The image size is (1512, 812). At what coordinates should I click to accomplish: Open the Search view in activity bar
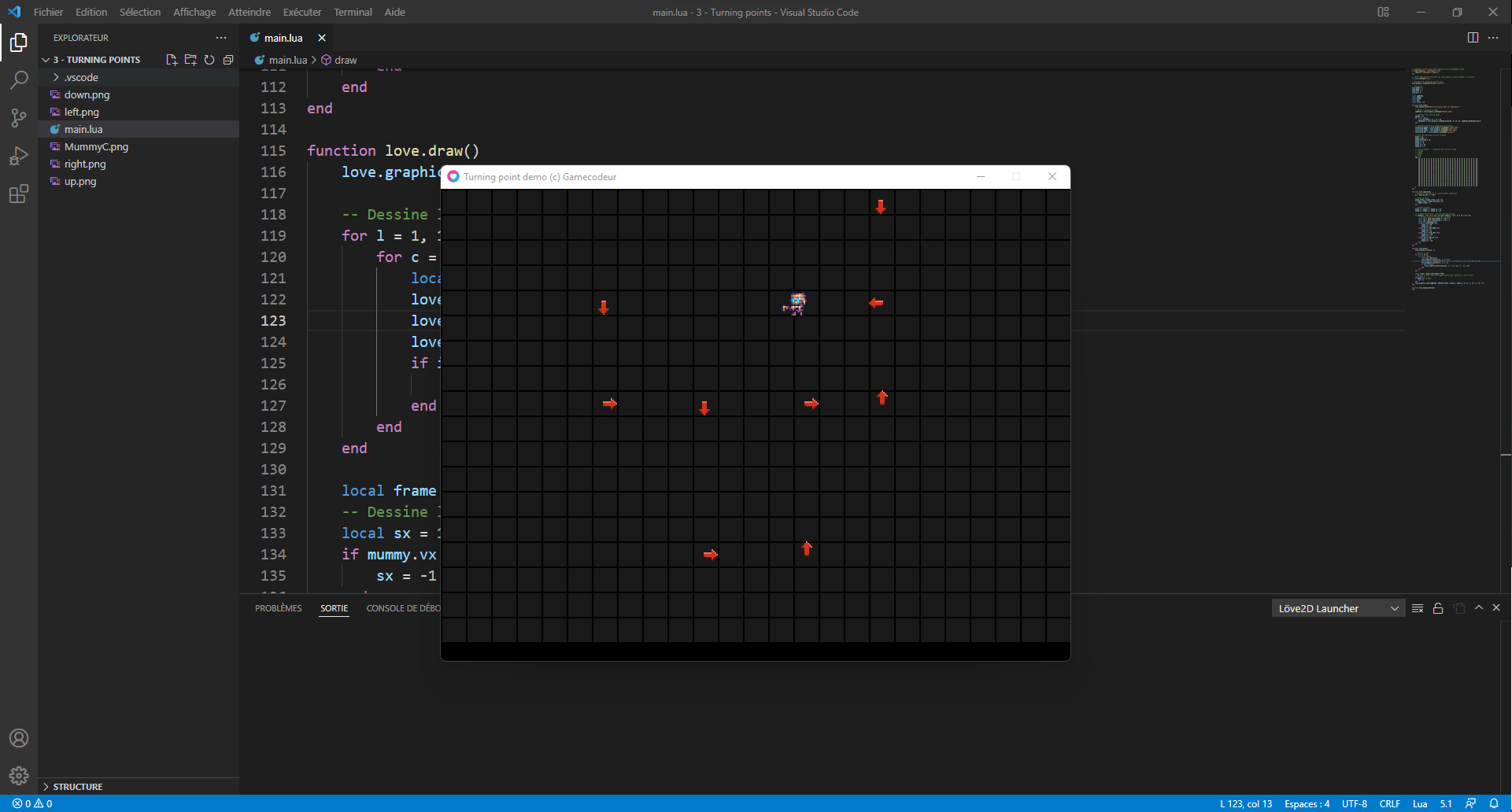(19, 80)
